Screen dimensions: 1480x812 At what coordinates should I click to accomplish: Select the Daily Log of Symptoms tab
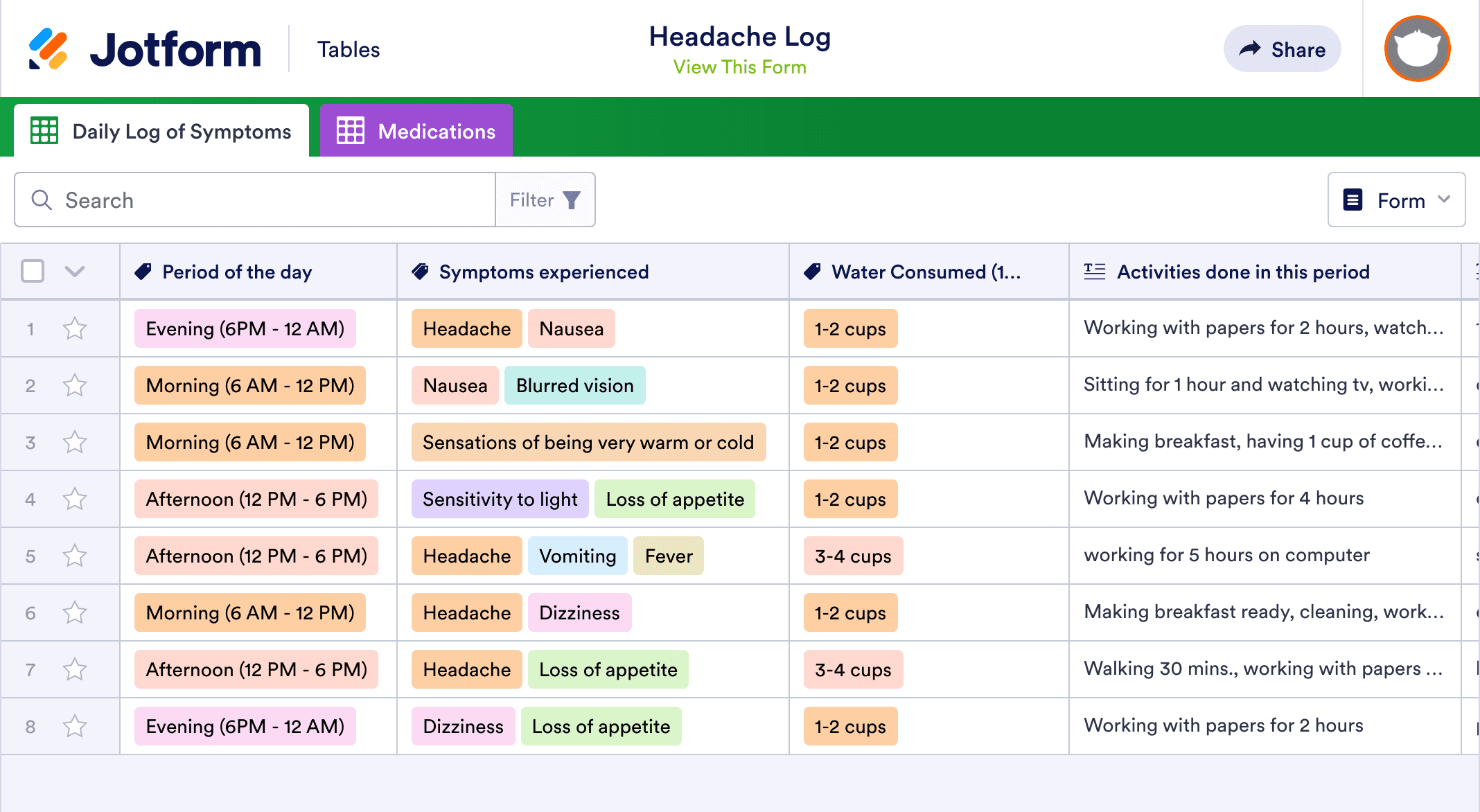pos(182,131)
